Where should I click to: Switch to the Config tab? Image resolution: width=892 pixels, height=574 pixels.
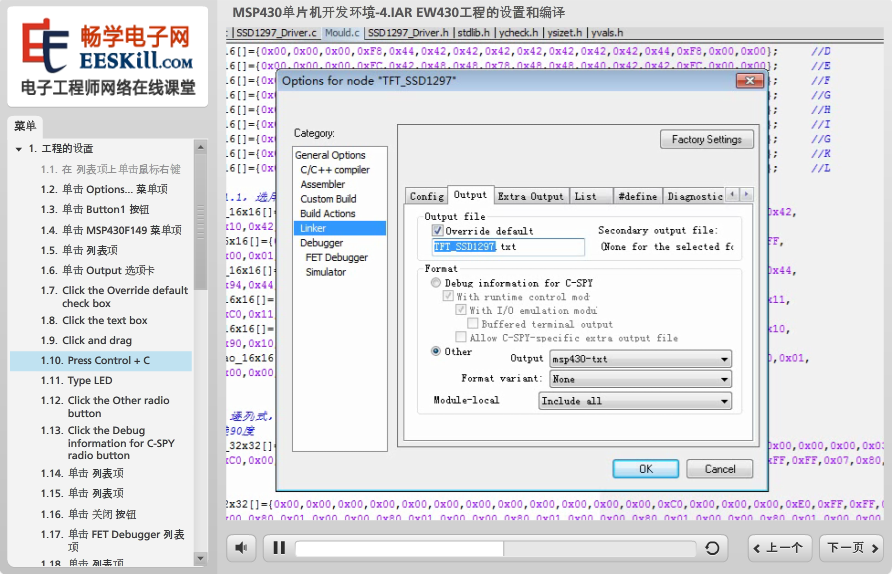click(x=427, y=196)
